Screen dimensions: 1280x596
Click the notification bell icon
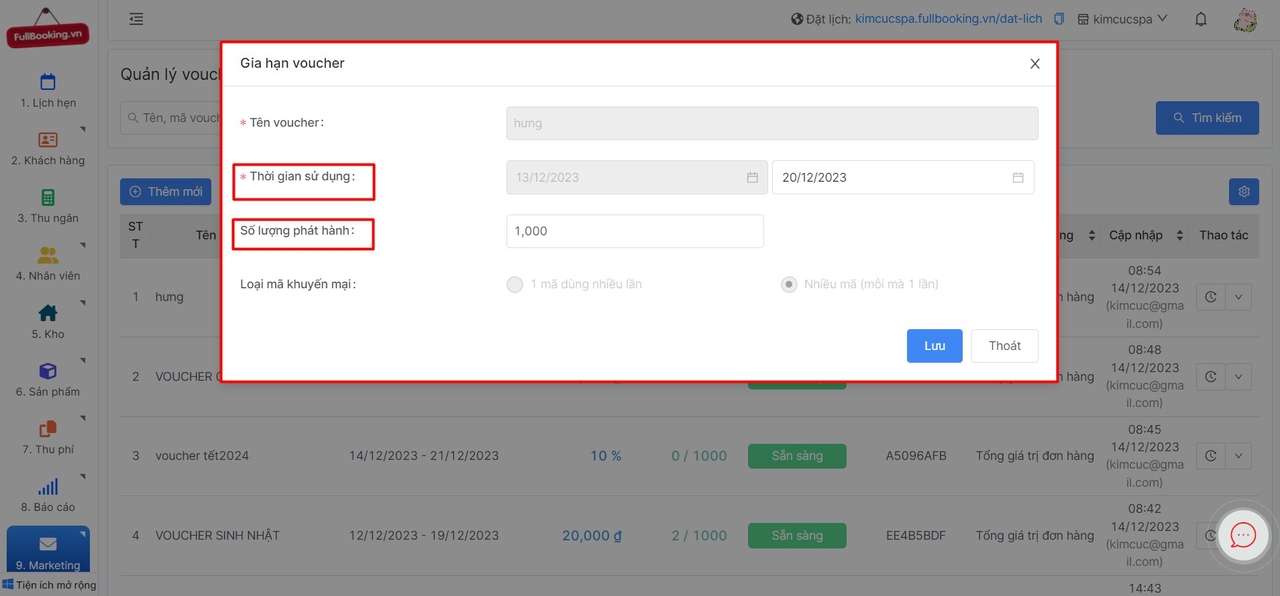(x=1201, y=19)
